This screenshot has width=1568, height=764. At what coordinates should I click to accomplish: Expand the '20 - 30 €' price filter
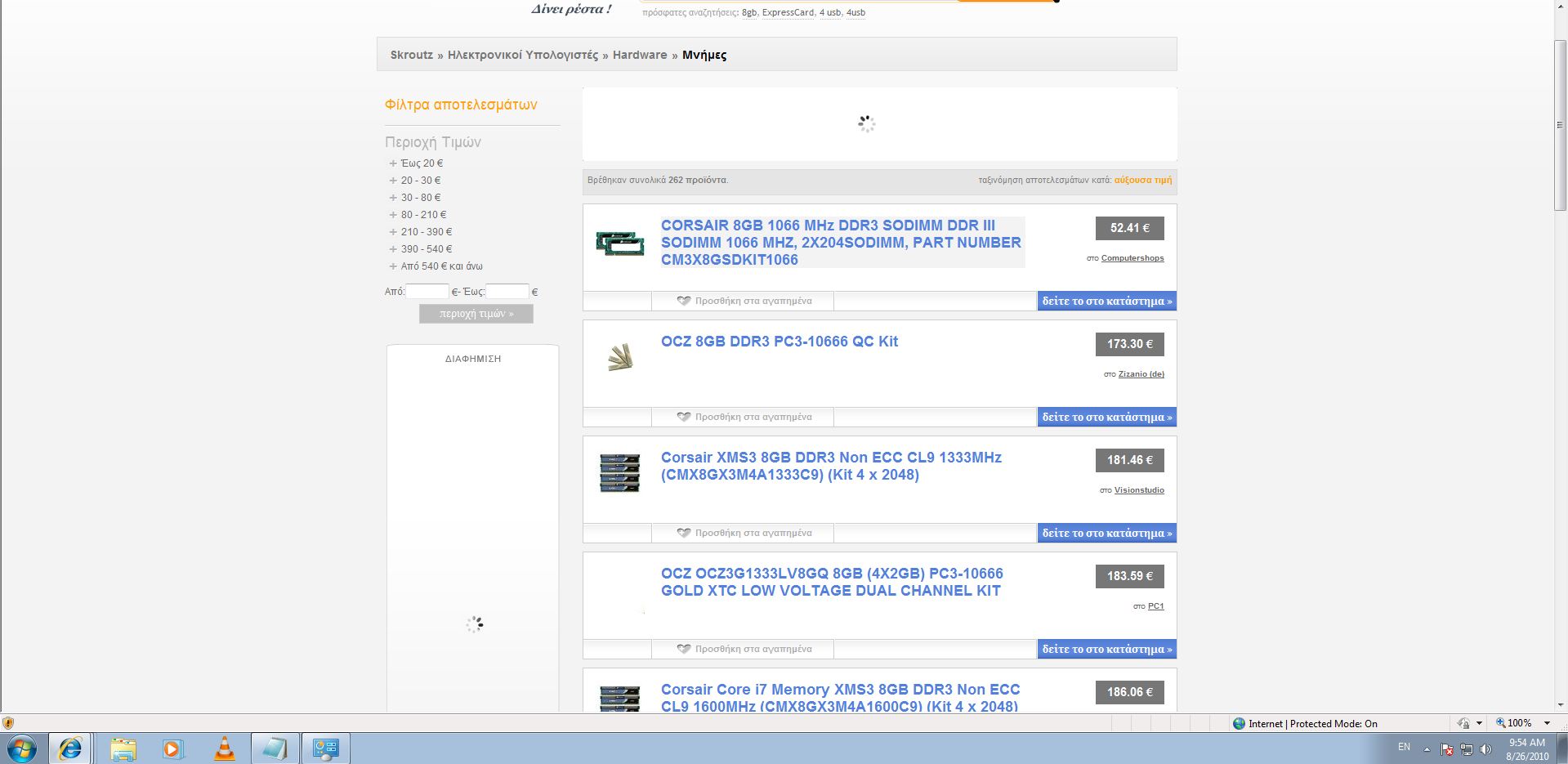(415, 181)
